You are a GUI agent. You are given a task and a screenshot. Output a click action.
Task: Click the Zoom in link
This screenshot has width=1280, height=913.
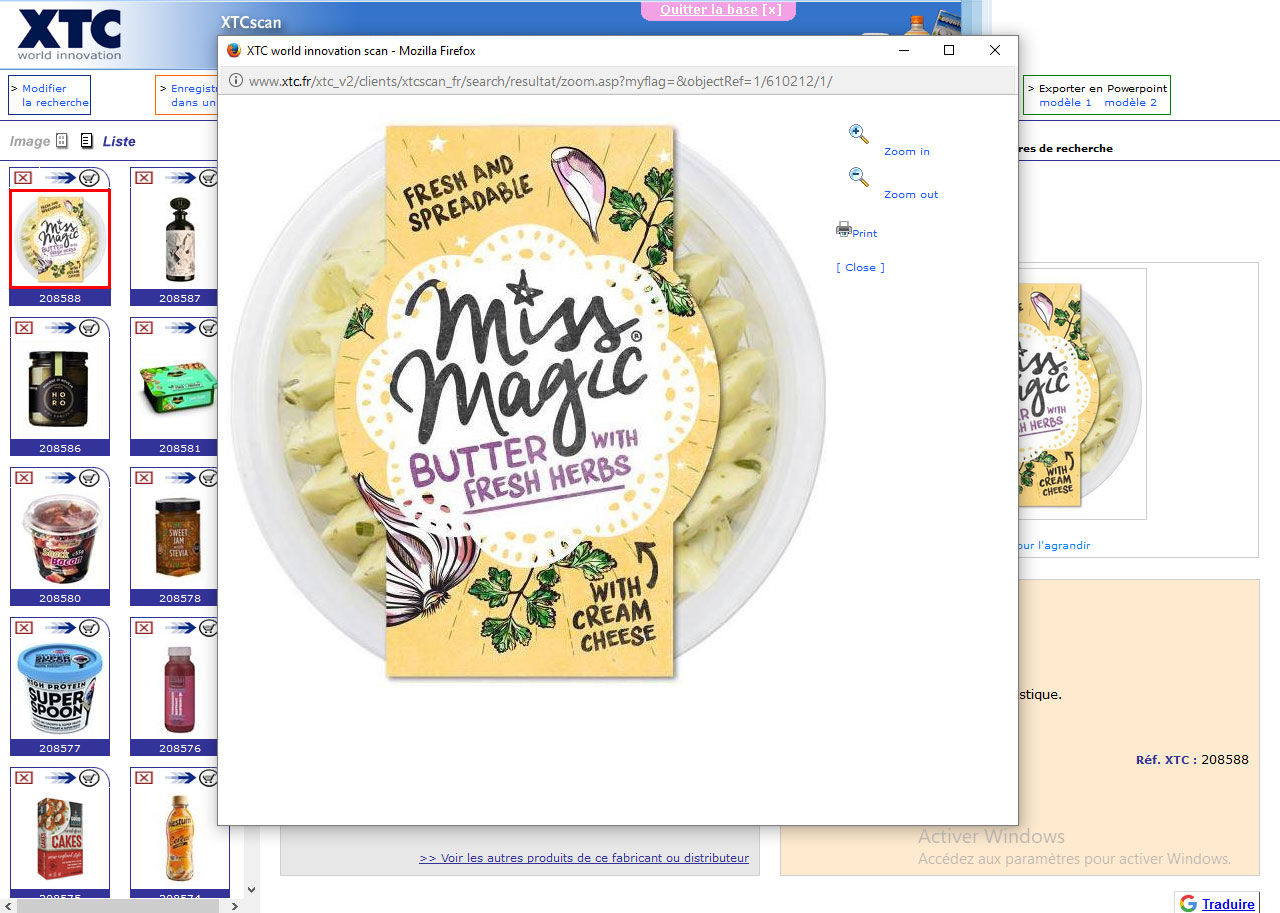pos(906,152)
